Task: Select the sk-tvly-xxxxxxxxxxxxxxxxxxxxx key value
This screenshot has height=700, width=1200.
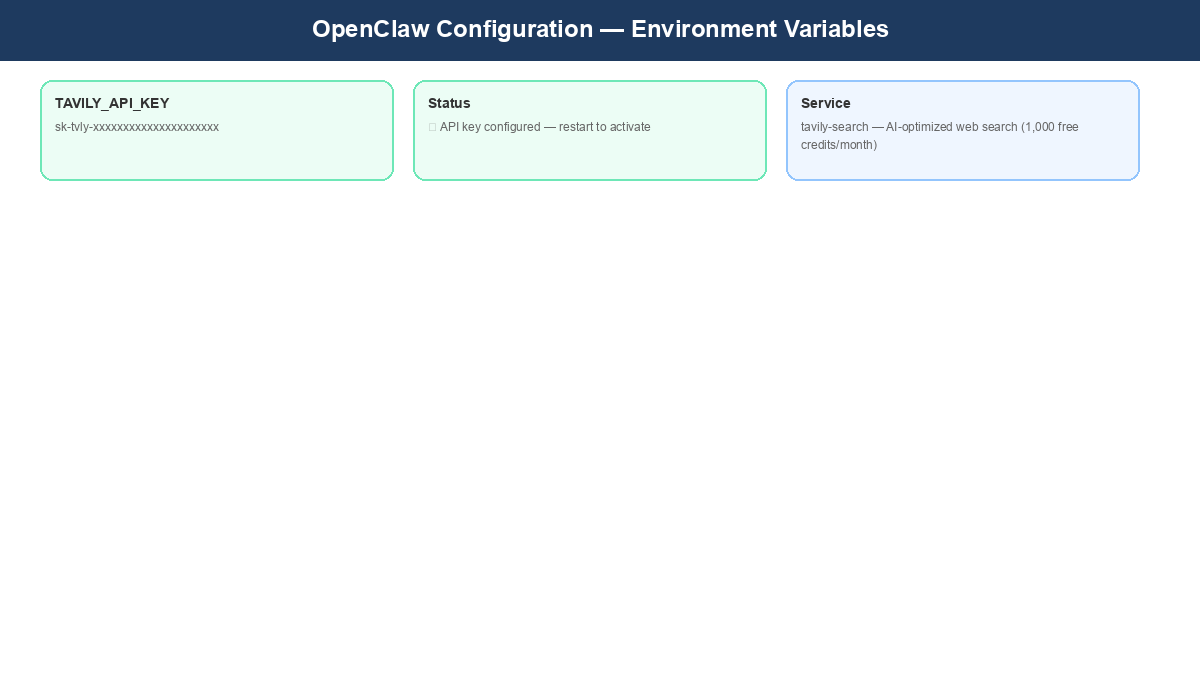Action: [x=137, y=127]
